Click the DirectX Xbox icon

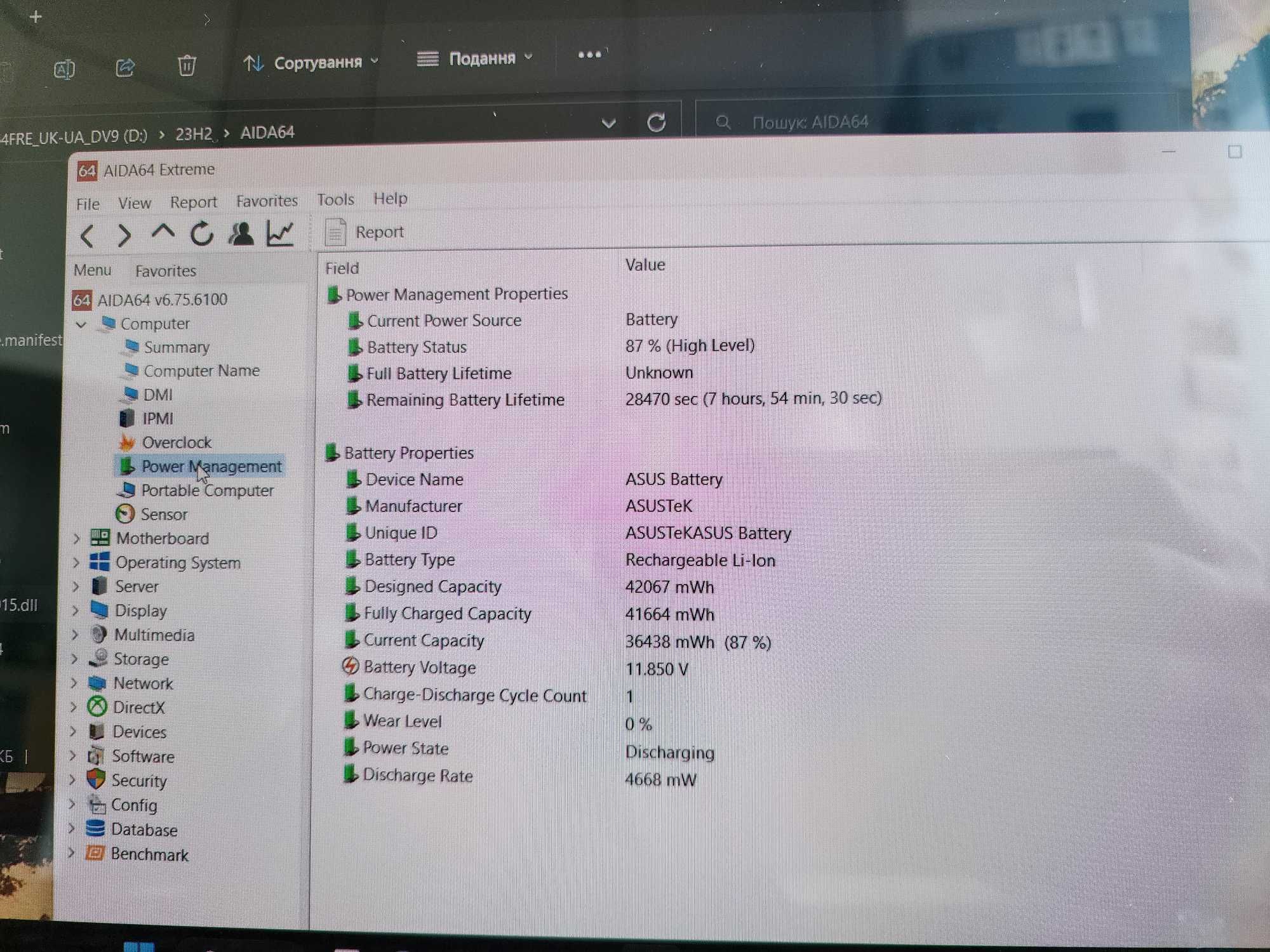click(97, 706)
